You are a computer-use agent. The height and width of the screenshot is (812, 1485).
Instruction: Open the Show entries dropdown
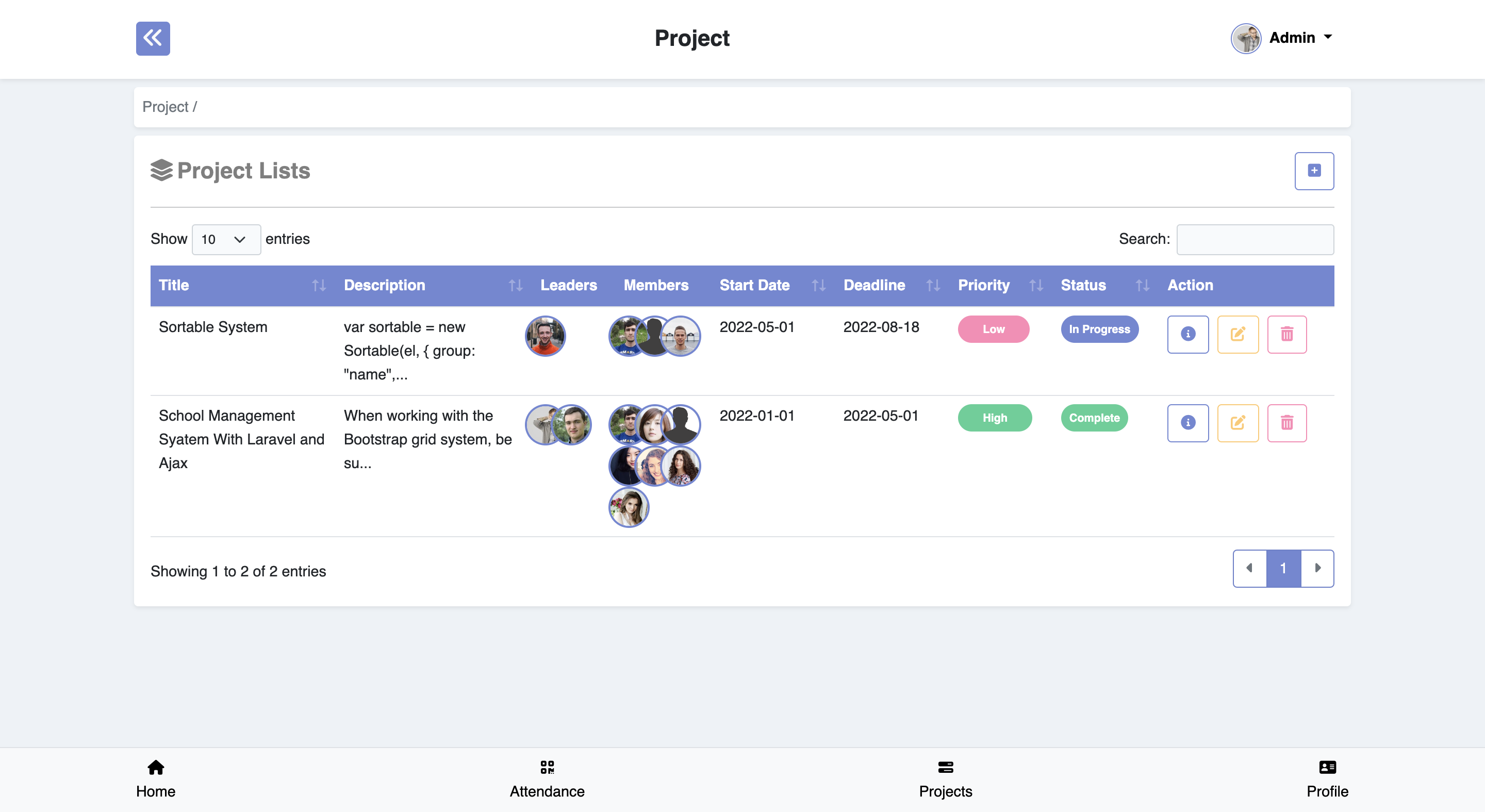pyautogui.click(x=226, y=239)
